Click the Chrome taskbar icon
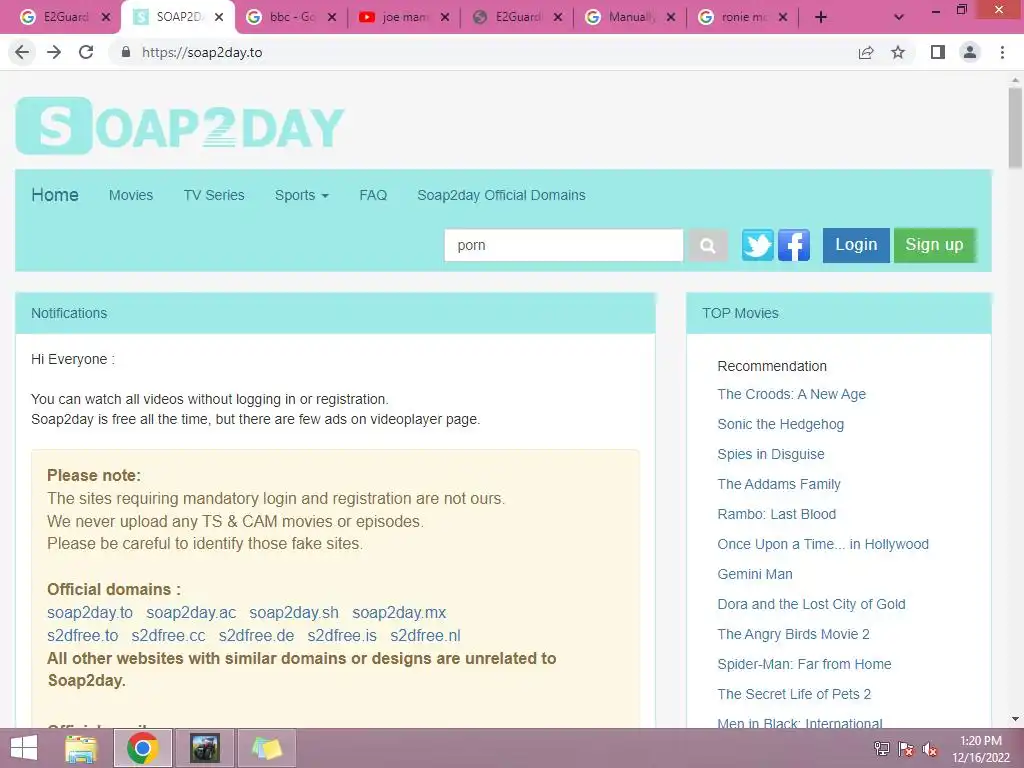 point(142,748)
